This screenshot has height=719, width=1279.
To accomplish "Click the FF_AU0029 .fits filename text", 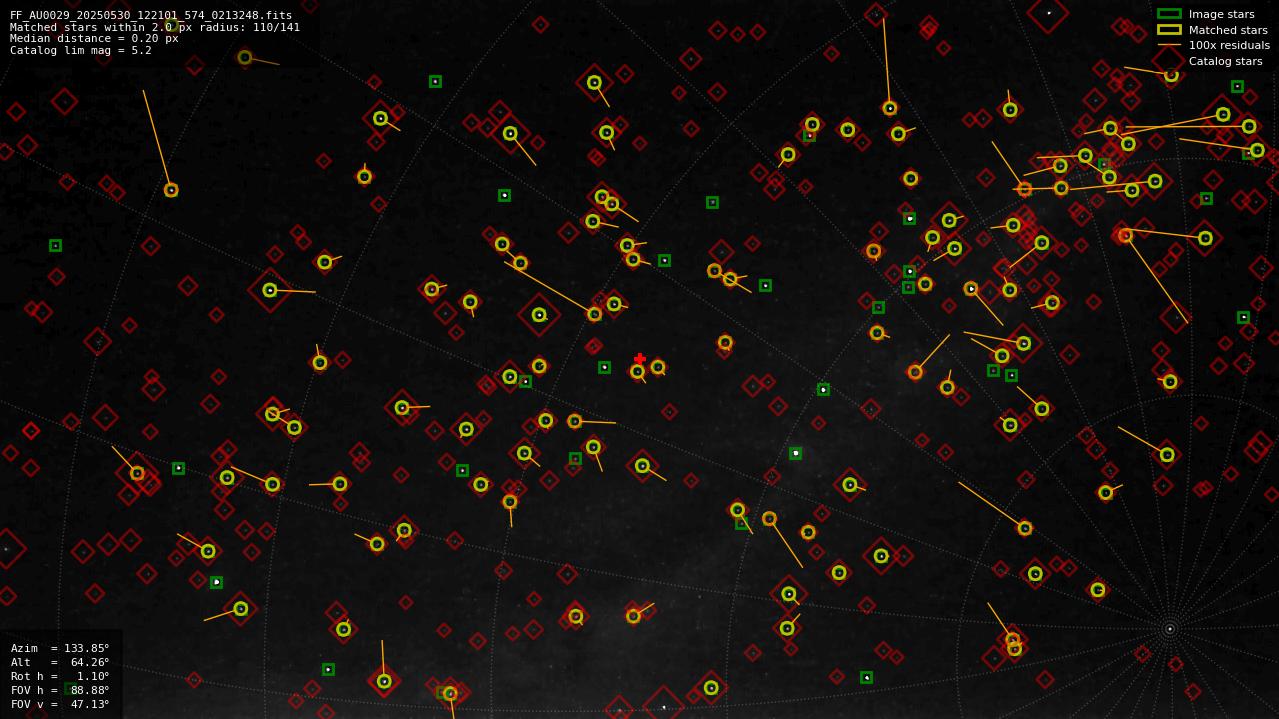I will [151, 15].
